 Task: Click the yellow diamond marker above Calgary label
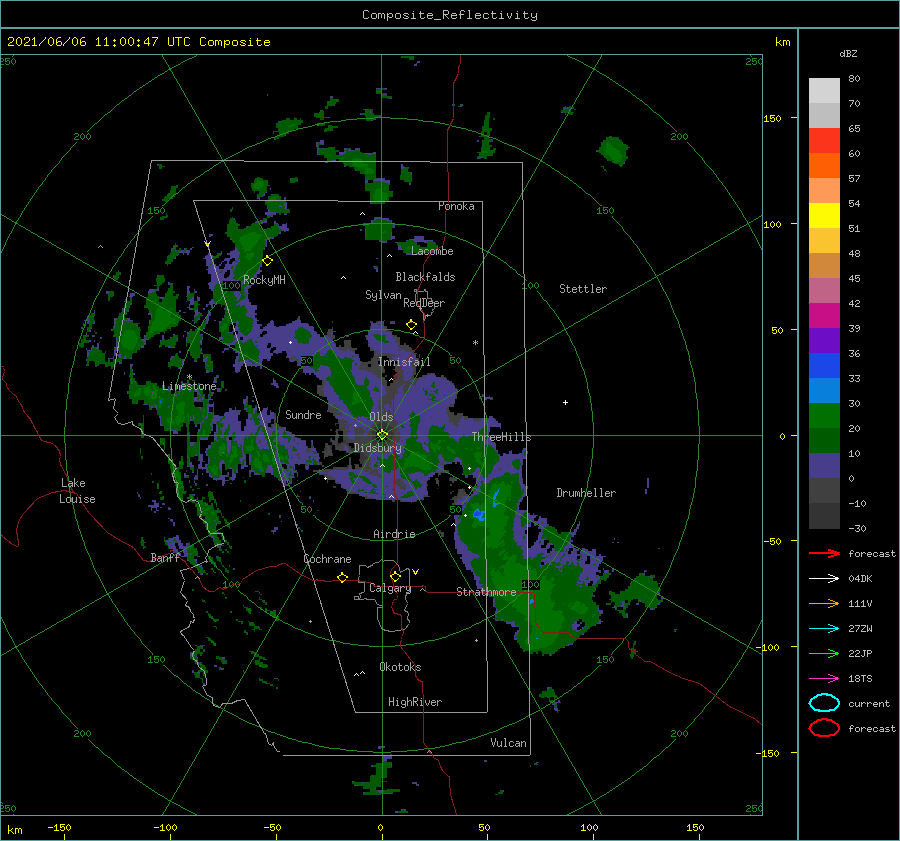(x=395, y=576)
